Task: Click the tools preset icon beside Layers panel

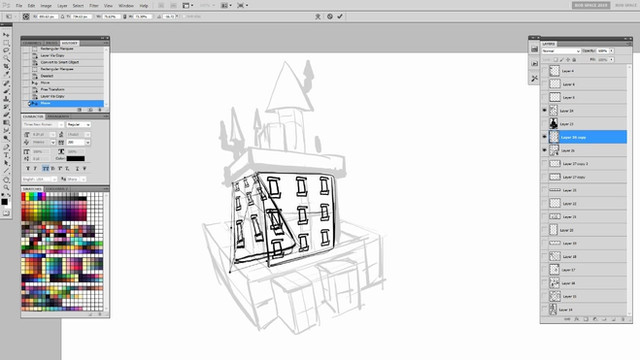Action: point(534,78)
